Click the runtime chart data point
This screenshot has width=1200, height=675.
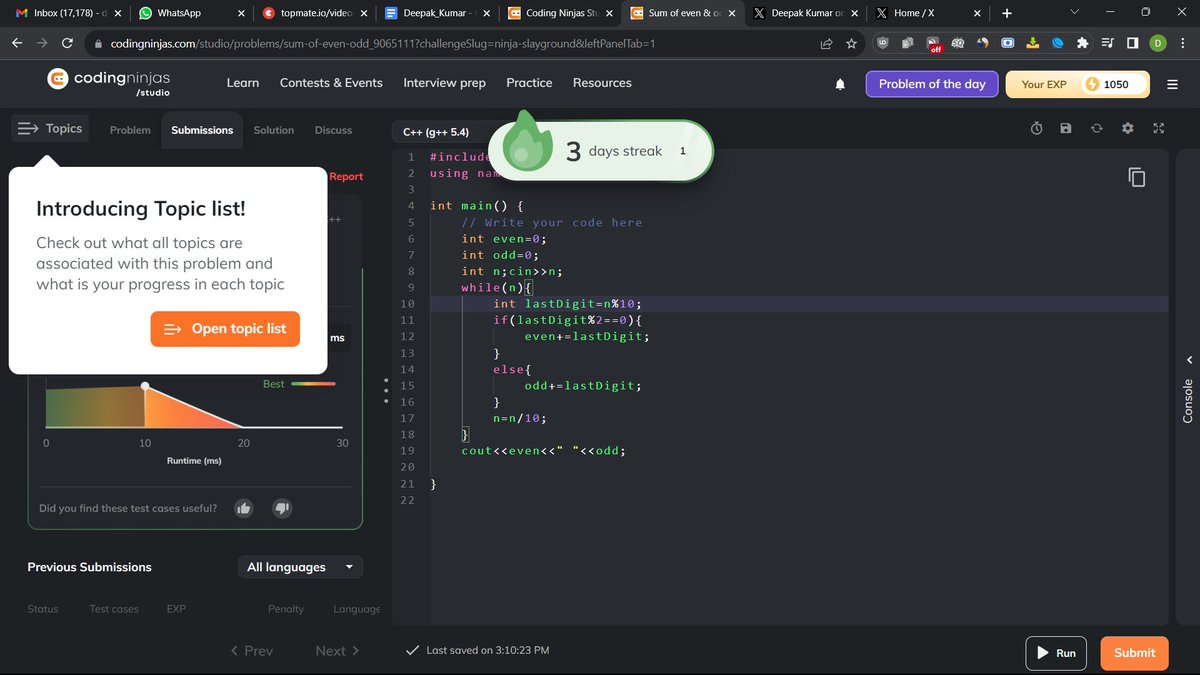tap(145, 386)
